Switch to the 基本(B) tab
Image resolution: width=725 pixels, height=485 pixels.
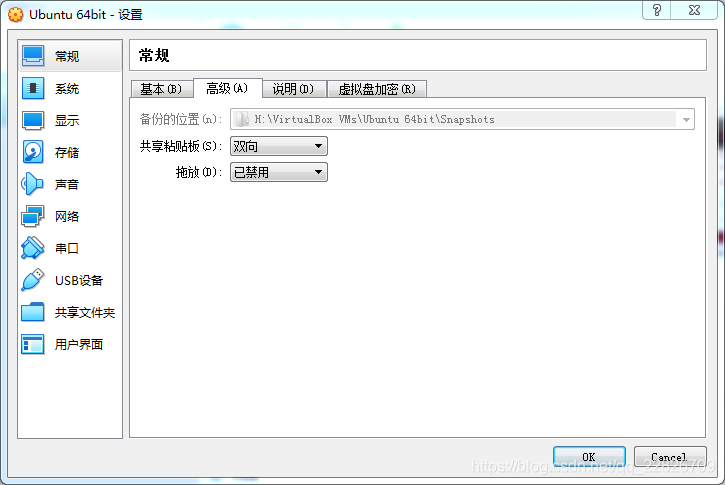pyautogui.click(x=162, y=89)
